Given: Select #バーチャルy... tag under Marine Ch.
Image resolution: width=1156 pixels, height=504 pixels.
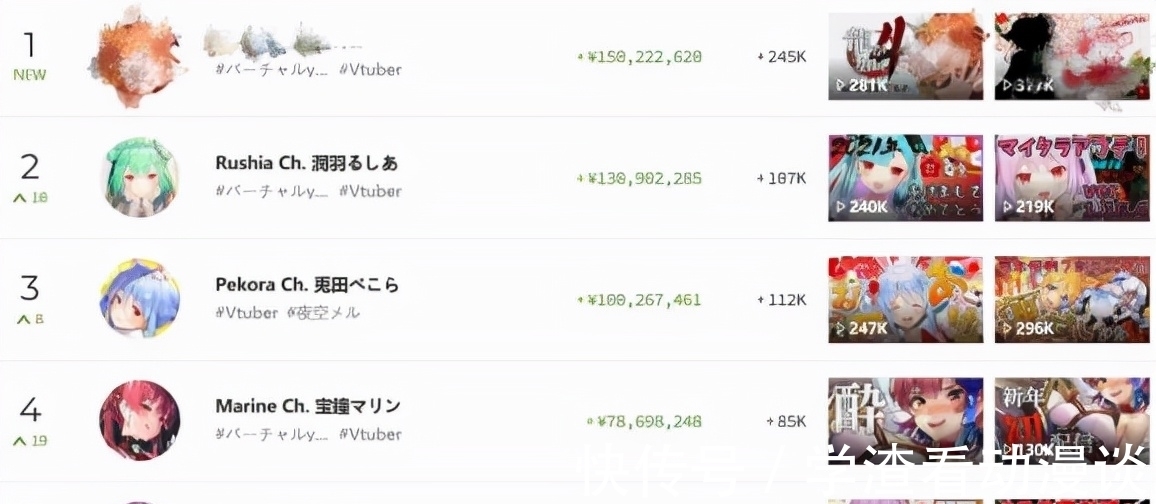Looking at the screenshot, I should (272, 434).
